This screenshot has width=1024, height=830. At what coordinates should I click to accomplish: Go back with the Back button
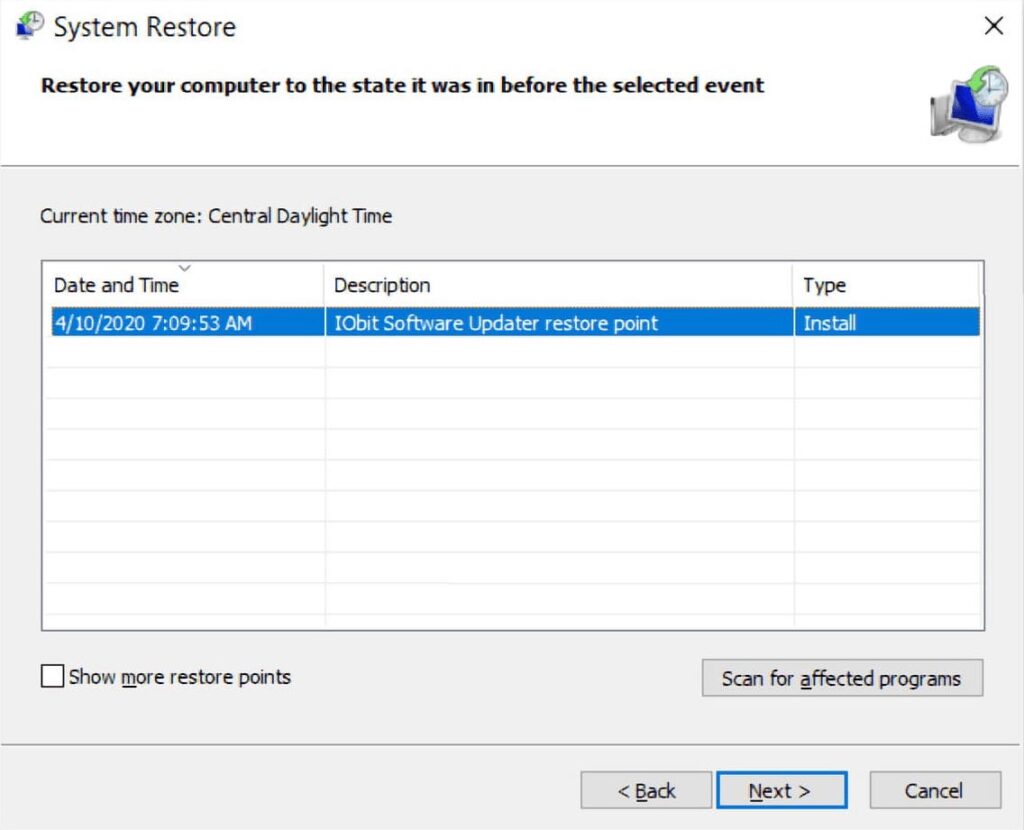[646, 791]
